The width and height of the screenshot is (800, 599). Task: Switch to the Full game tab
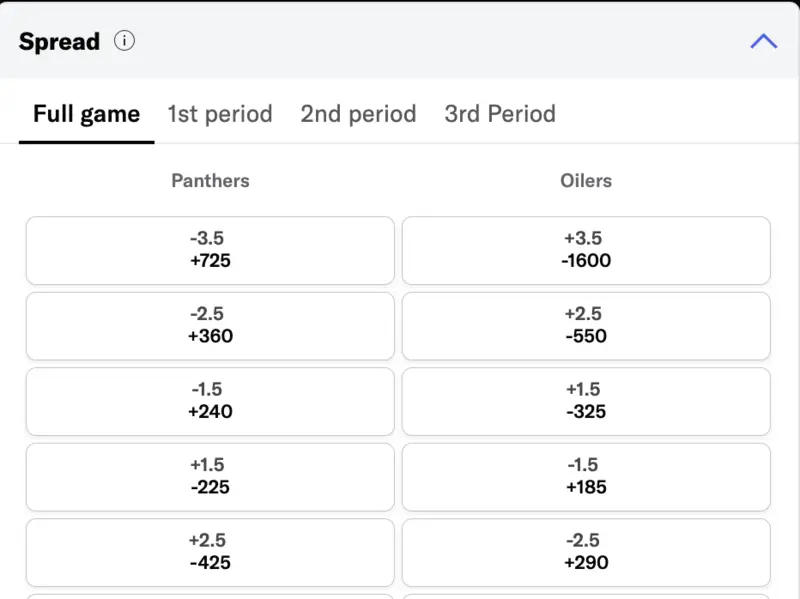pyautogui.click(x=86, y=114)
